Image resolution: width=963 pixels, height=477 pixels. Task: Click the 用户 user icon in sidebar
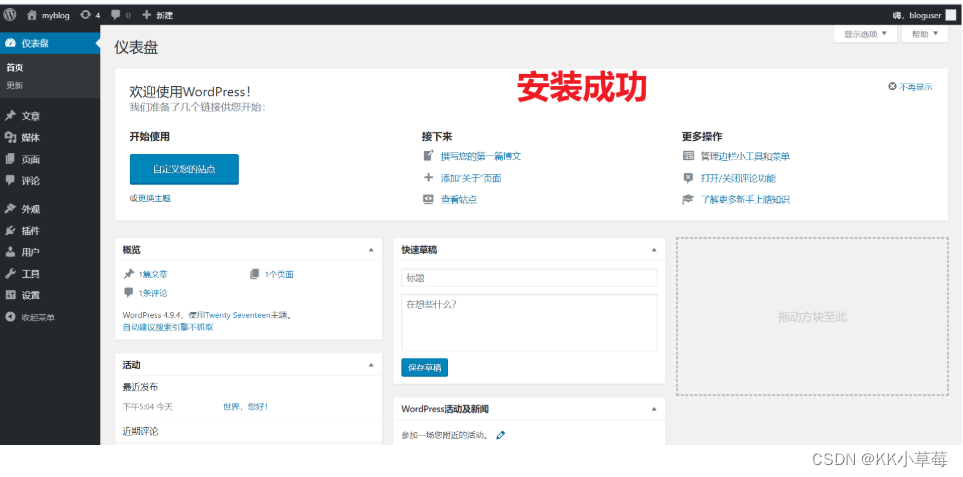(x=10, y=252)
